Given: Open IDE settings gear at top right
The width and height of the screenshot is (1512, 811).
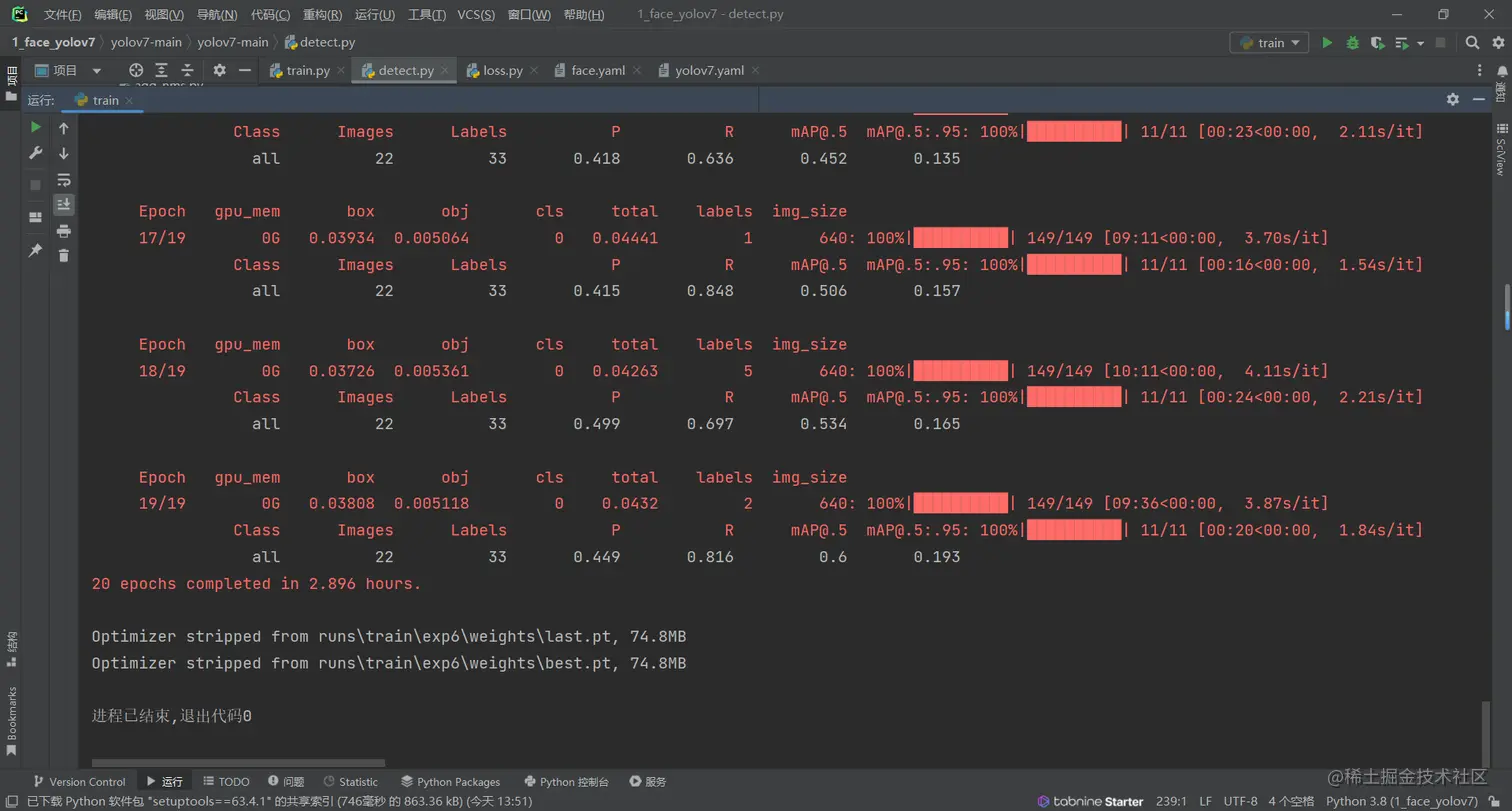Looking at the screenshot, I should [1496, 43].
